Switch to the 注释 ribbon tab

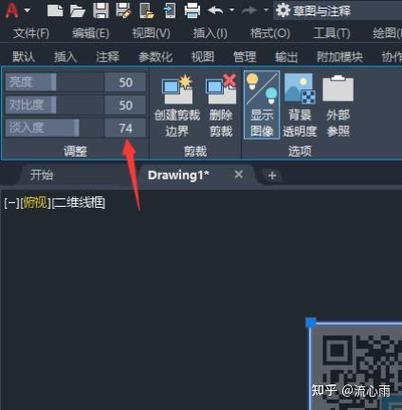[x=107, y=57]
